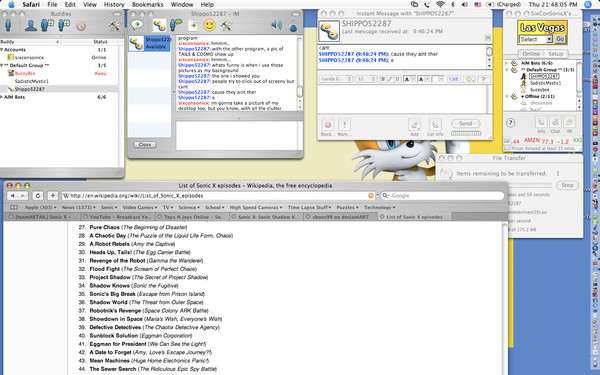Image resolution: width=600 pixels, height=375 pixels.
Task: Open preferences hammer icon in Buddies window
Action: tap(113, 26)
